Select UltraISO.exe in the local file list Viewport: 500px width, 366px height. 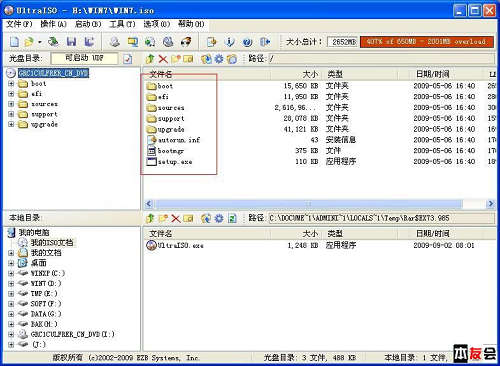pyautogui.click(x=175, y=246)
